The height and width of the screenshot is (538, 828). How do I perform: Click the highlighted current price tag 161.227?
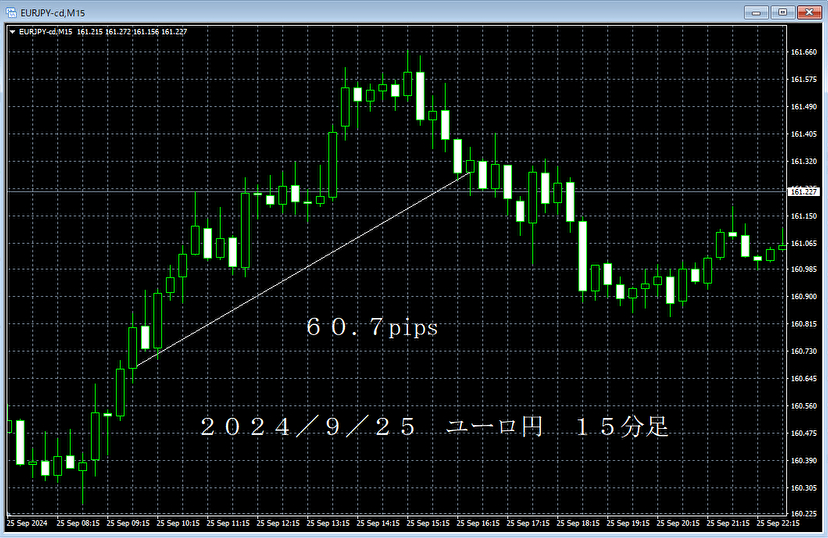point(803,192)
